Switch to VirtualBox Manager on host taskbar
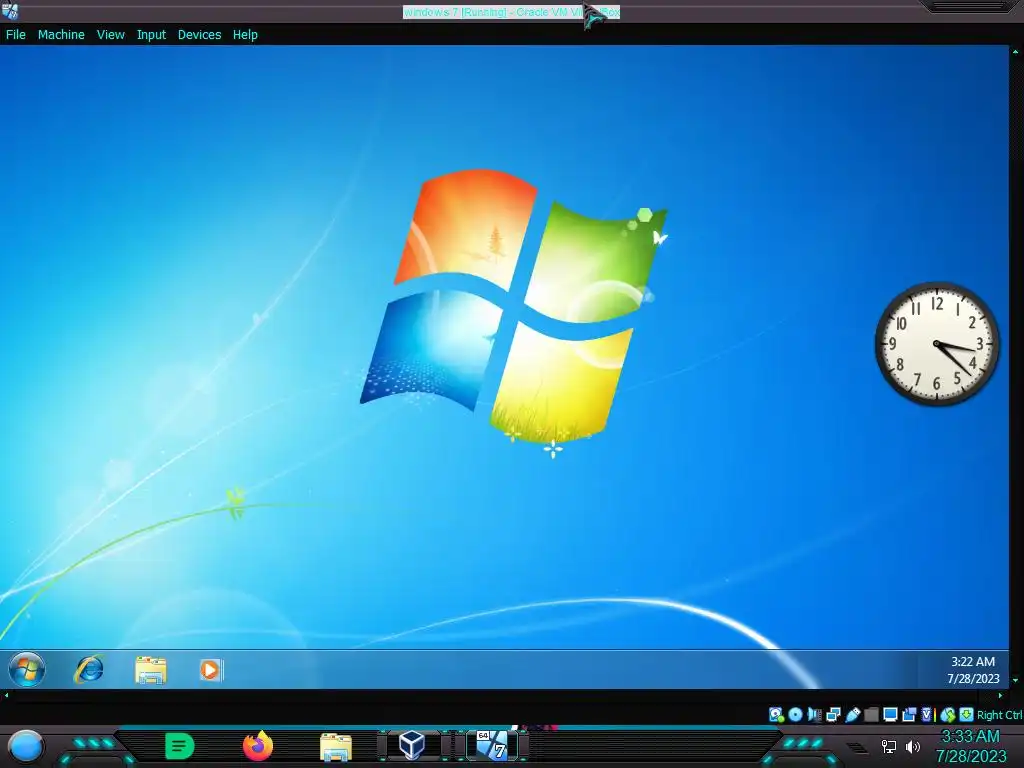Viewport: 1024px width, 768px height. click(x=411, y=745)
